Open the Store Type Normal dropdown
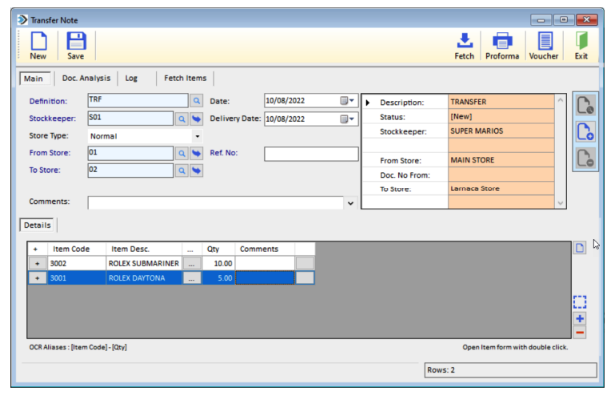 pyautogui.click(x=197, y=136)
